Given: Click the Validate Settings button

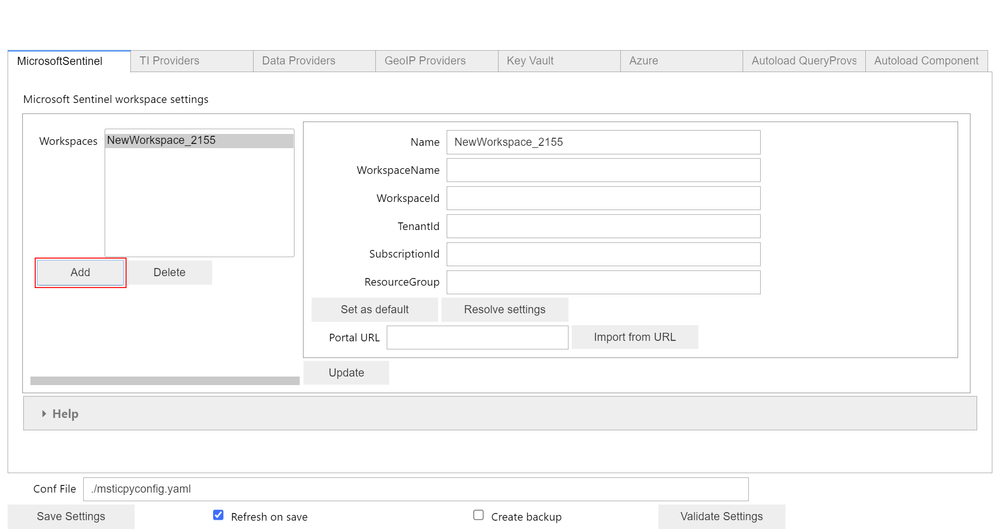Looking at the screenshot, I should 721,517.
